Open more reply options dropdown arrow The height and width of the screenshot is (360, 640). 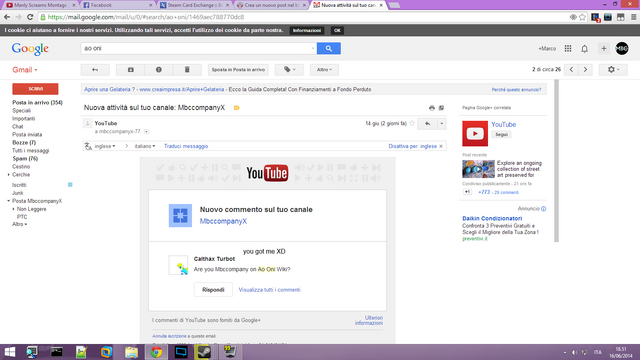(x=442, y=124)
